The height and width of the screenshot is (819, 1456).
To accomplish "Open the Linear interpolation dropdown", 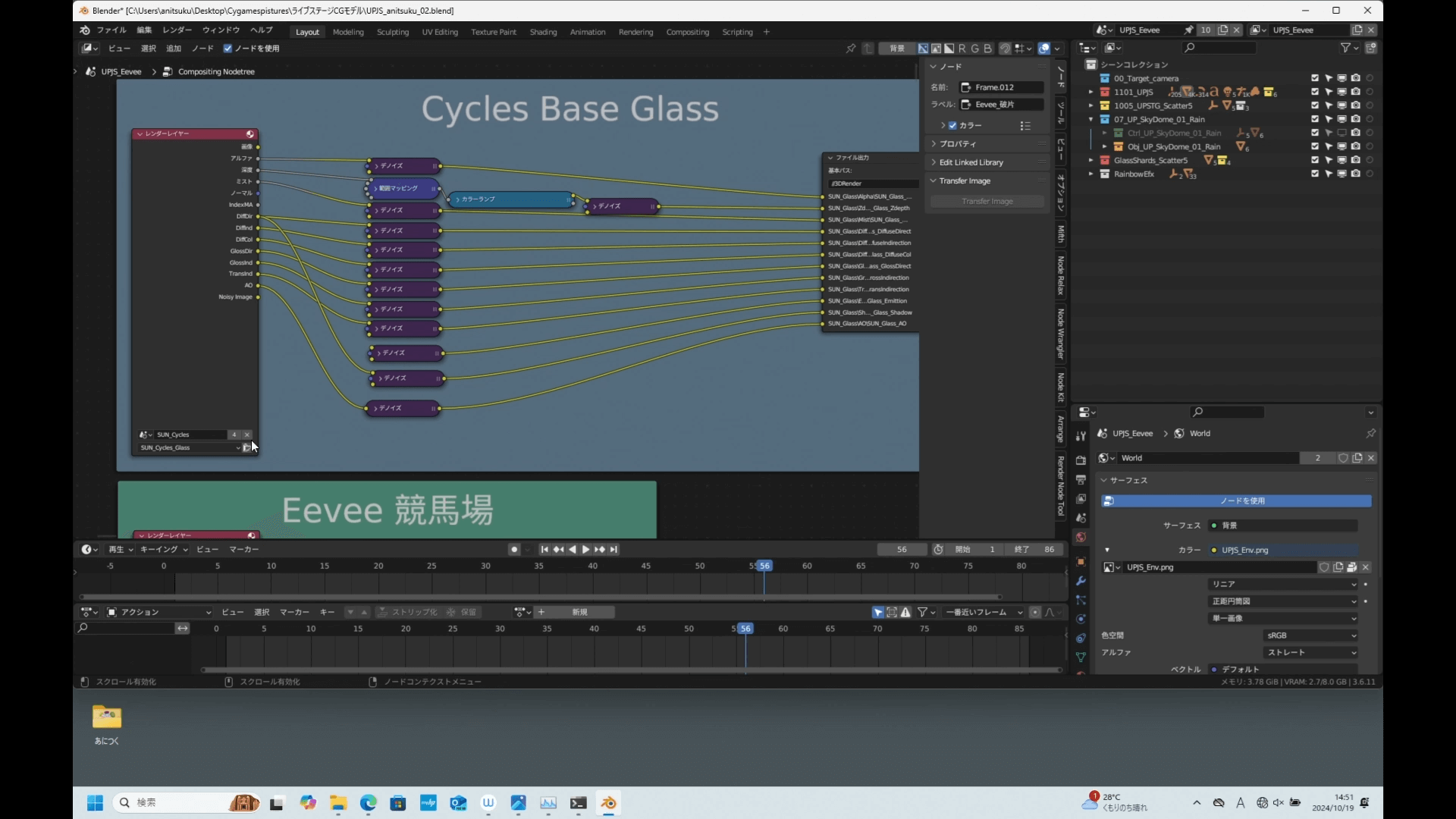I will (x=1283, y=584).
